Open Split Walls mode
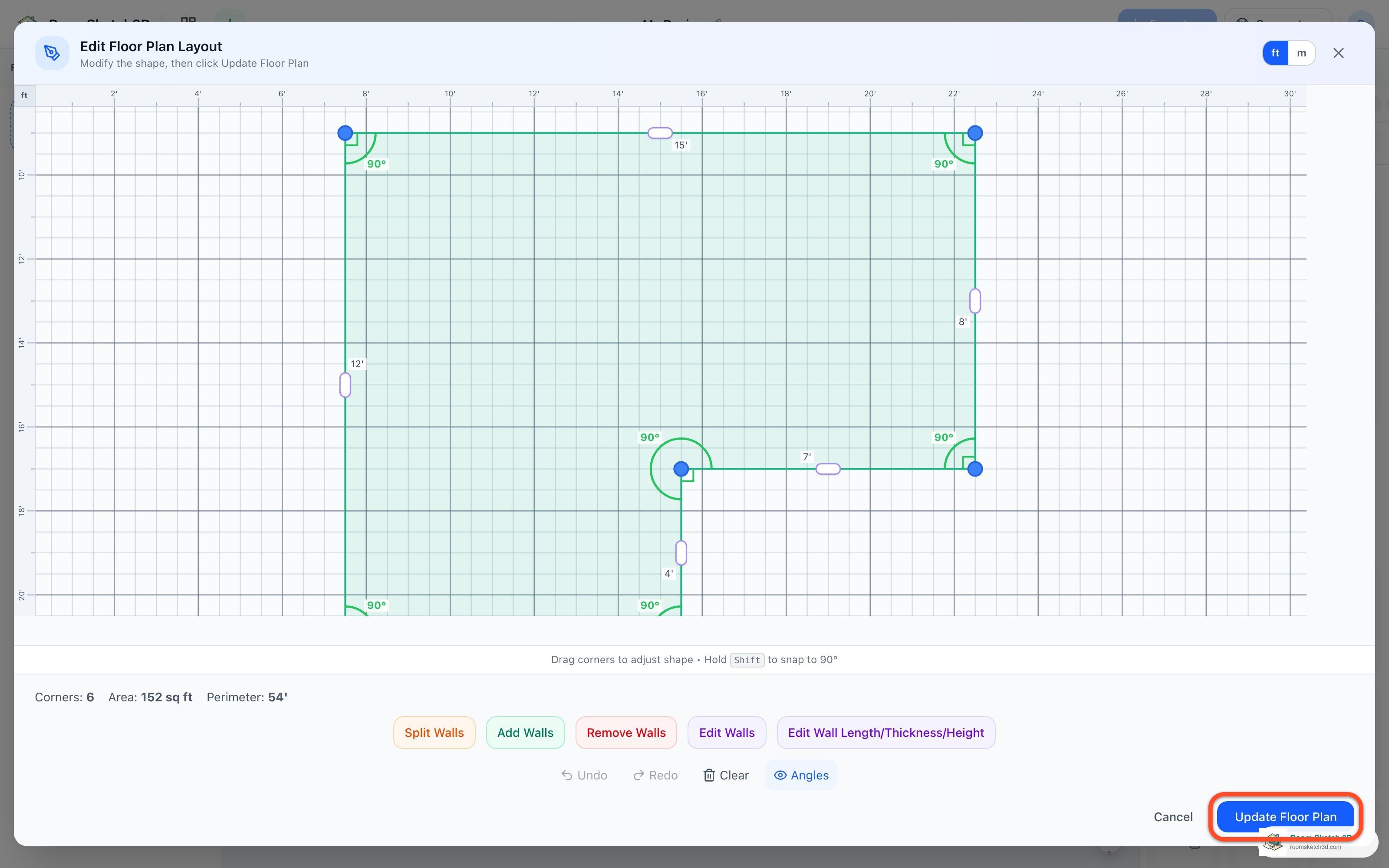The image size is (1389, 868). (x=434, y=733)
